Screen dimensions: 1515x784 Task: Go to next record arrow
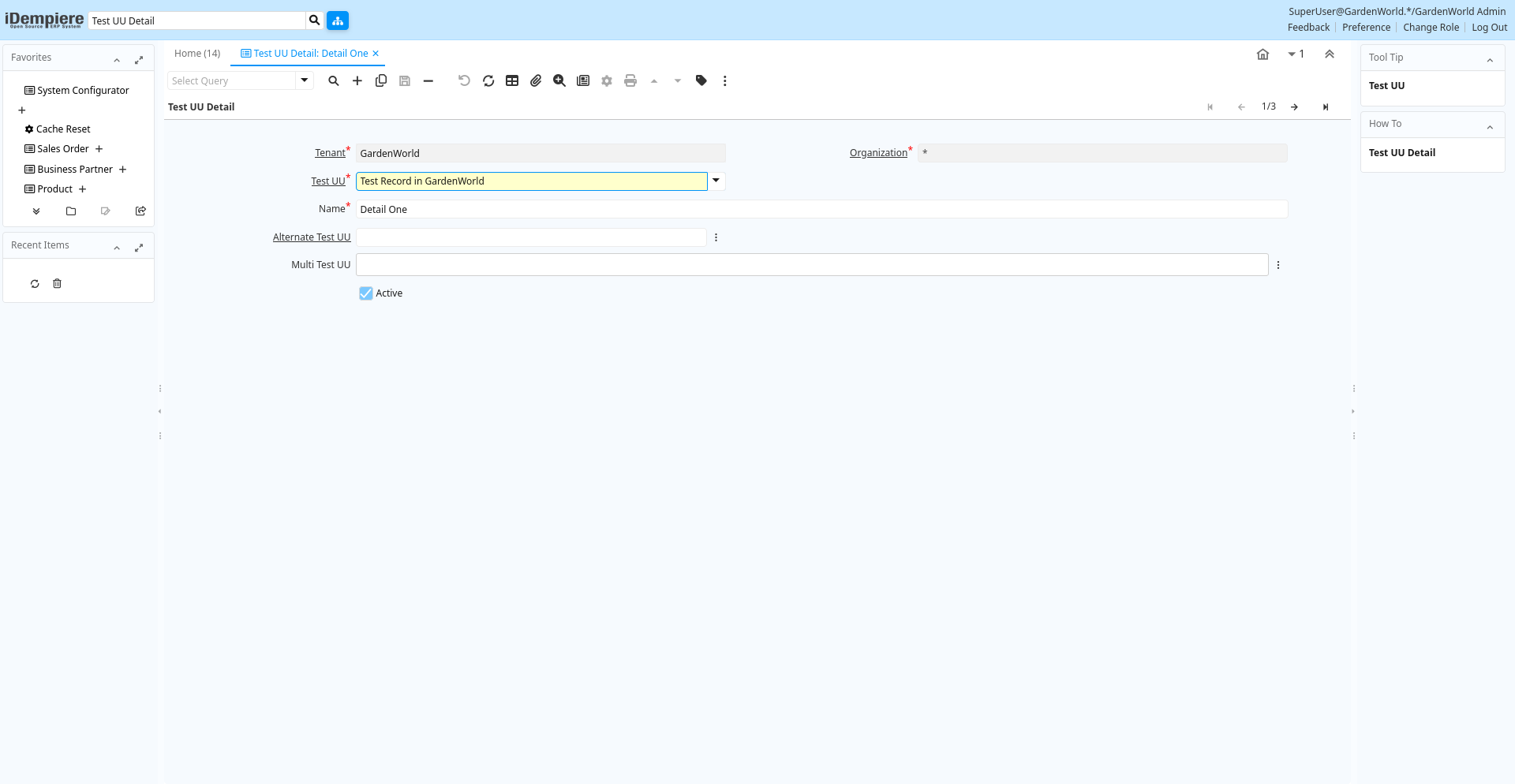pos(1295,107)
